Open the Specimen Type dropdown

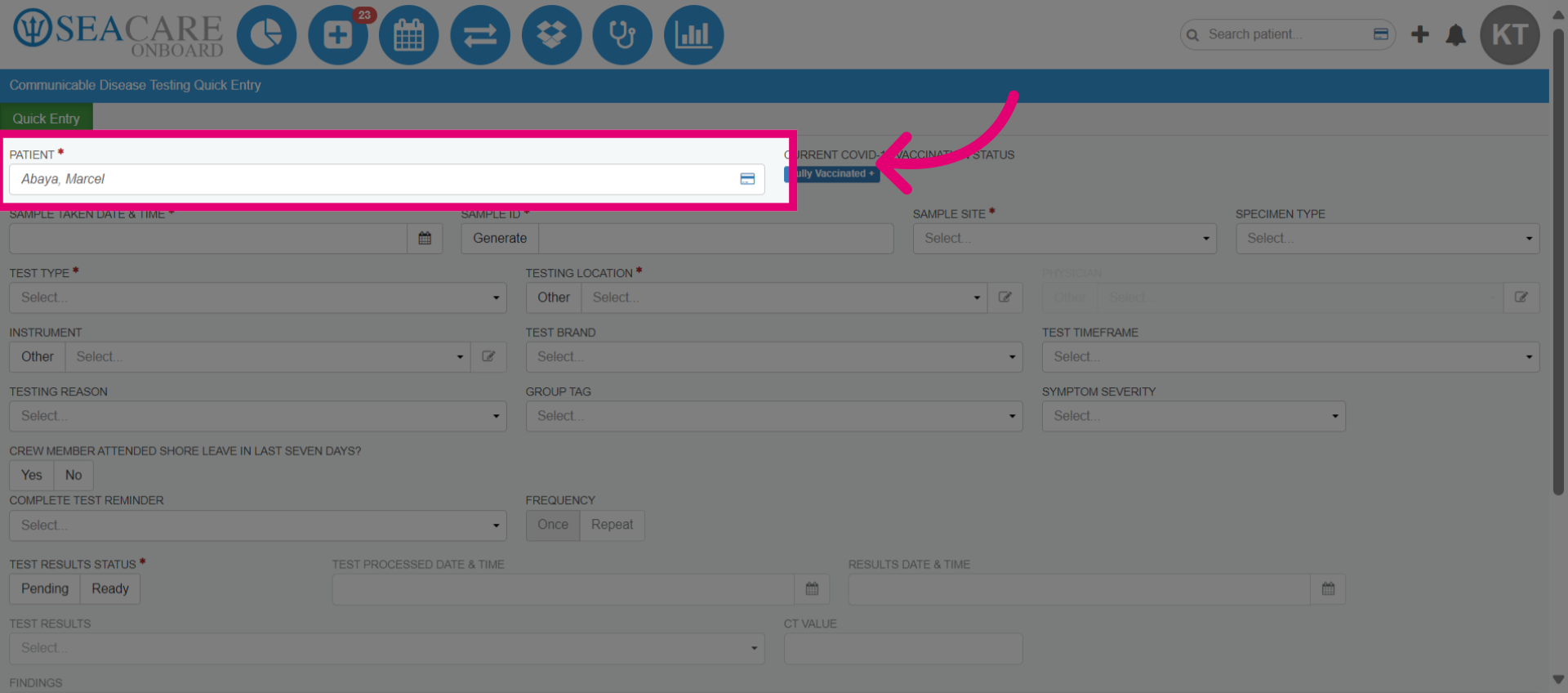coord(1388,239)
